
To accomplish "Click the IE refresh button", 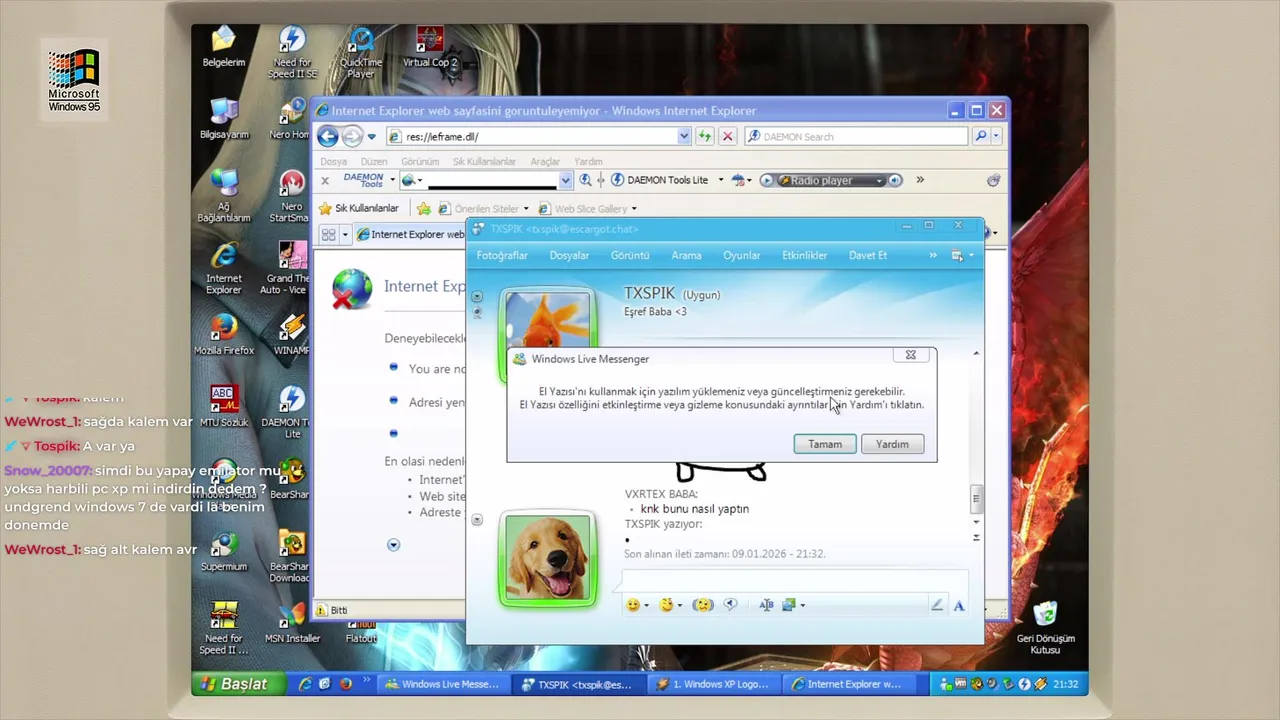I will coord(705,137).
